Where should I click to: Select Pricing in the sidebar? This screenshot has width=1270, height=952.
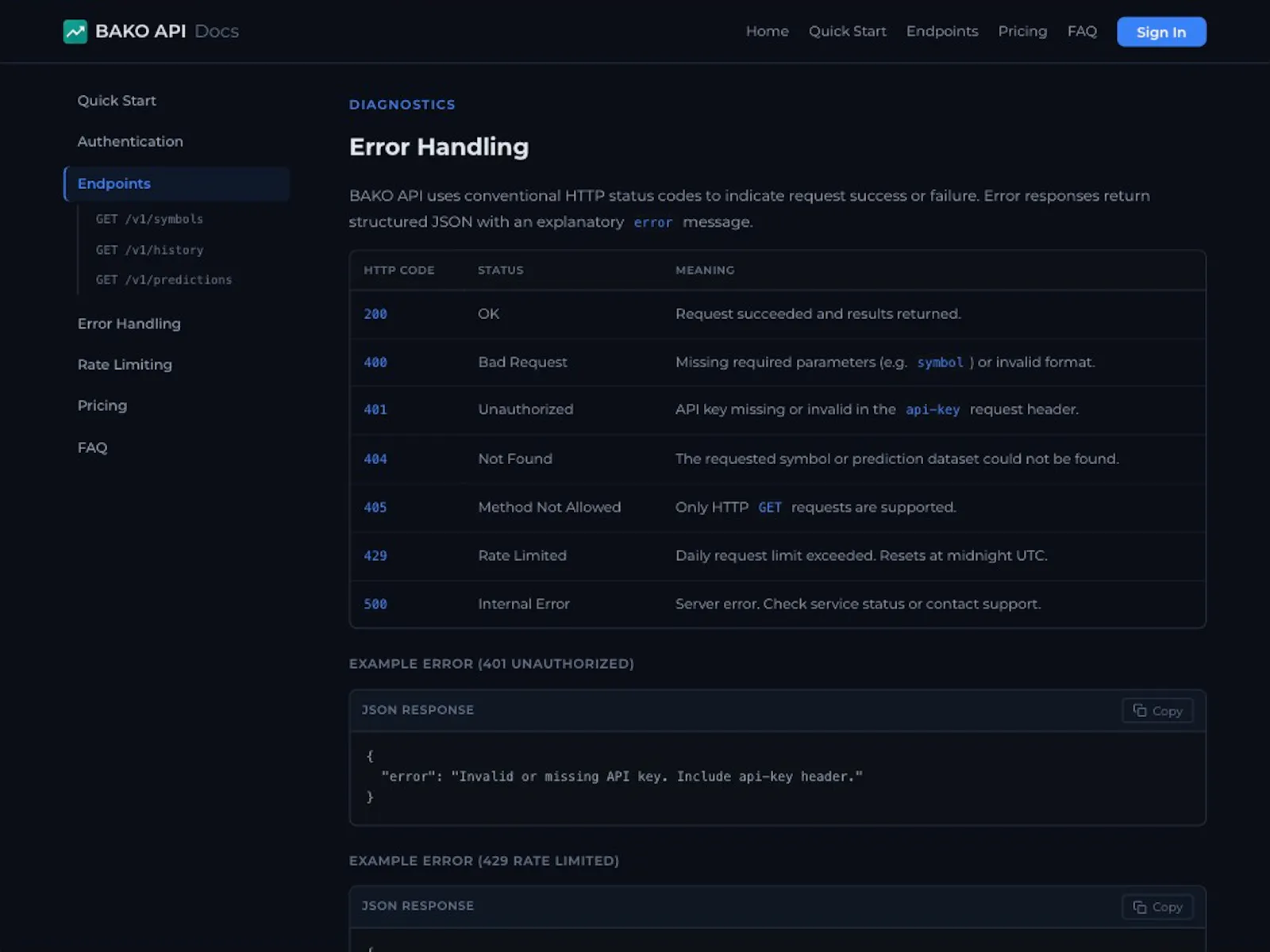(102, 405)
